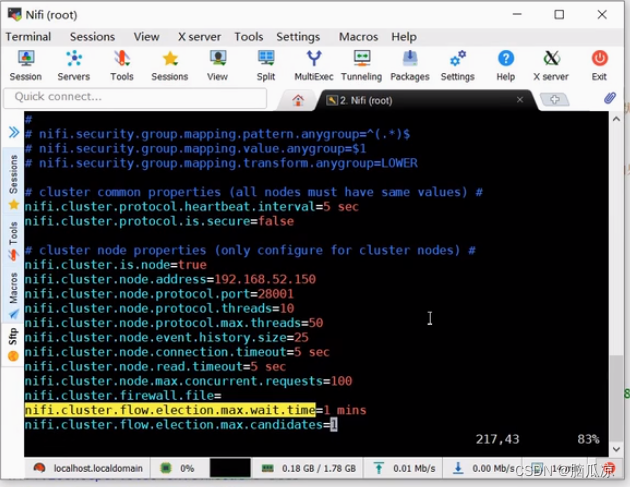Click the terminal scrollbar down arrow
This screenshot has height=487, width=630.
616,449
